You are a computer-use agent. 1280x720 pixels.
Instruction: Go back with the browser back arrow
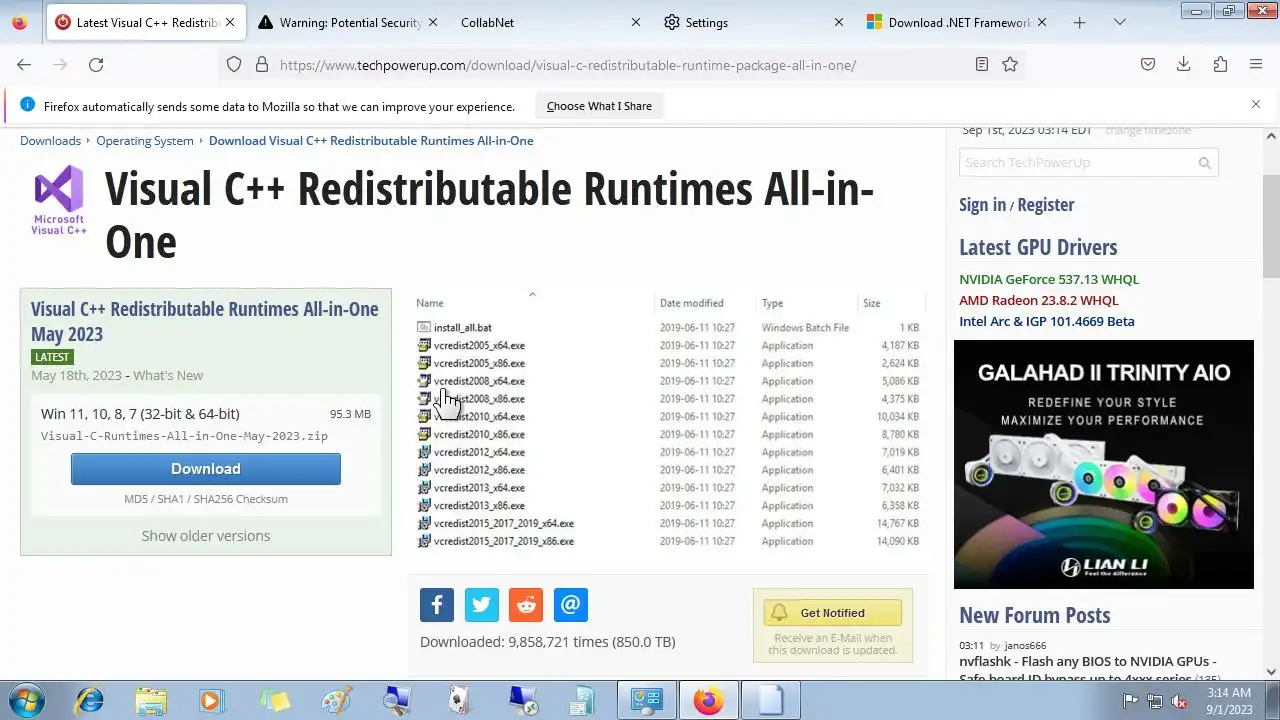coord(24,64)
